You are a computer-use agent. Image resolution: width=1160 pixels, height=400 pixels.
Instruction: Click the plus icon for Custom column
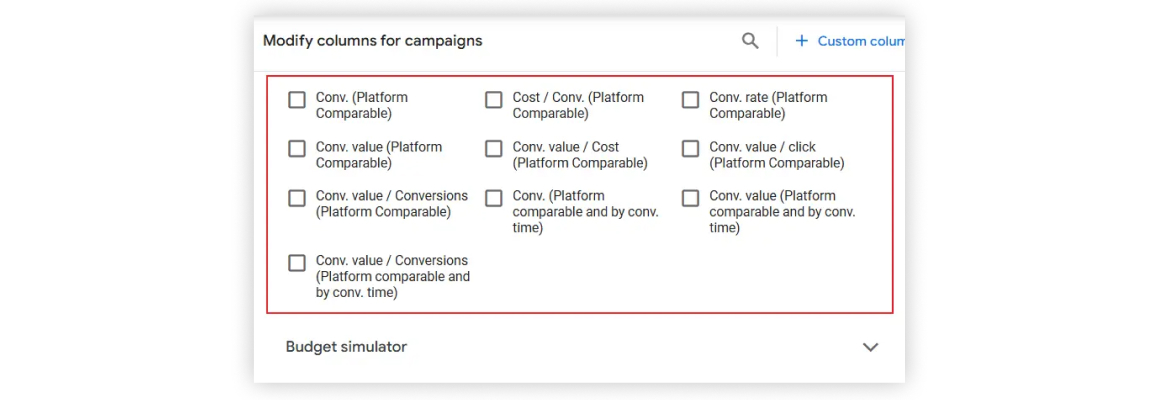click(801, 41)
